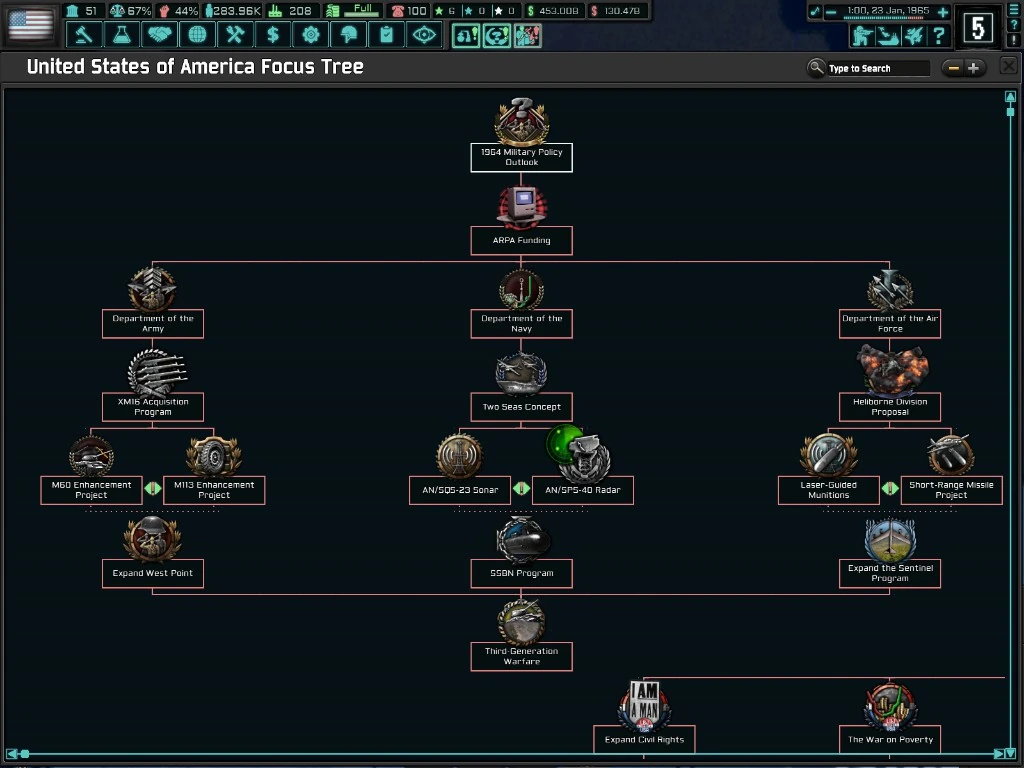Screen dimensions: 1024x768
Task: Open the Research tab via the flask icon
Action: [121, 33]
